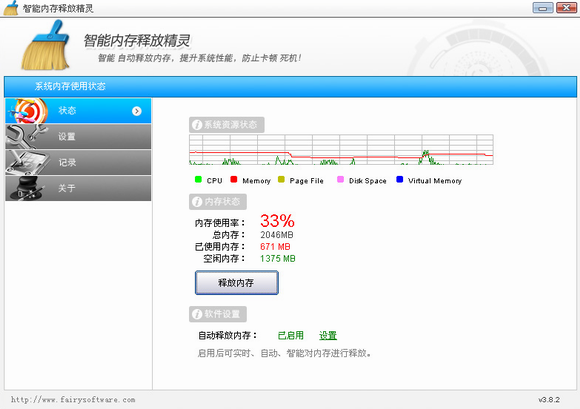Click the info icon on 内存状态 label

pyautogui.click(x=197, y=202)
